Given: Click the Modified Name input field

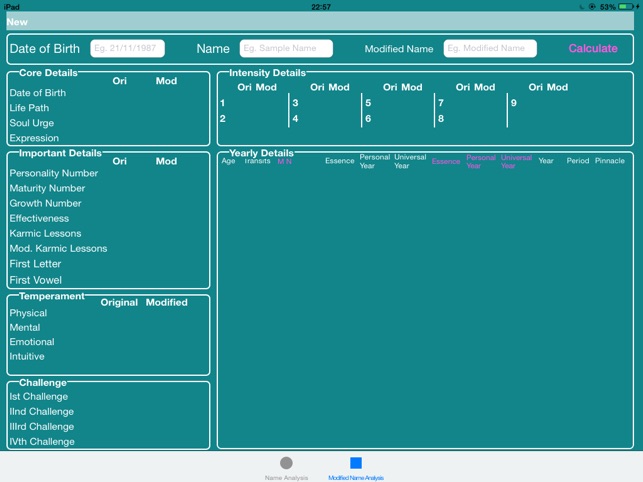Looking at the screenshot, I should [x=490, y=48].
